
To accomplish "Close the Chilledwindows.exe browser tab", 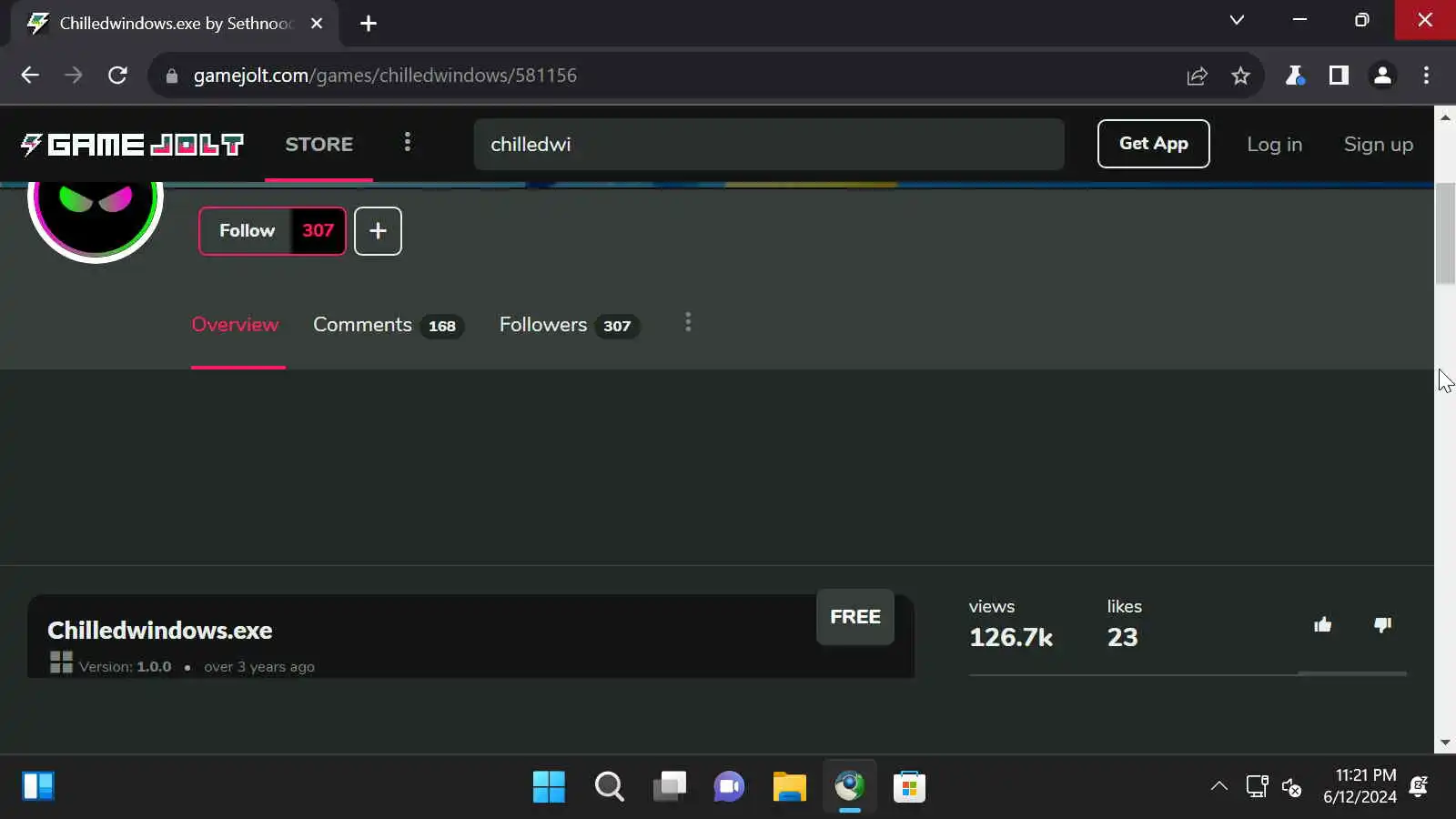I will coord(317,24).
